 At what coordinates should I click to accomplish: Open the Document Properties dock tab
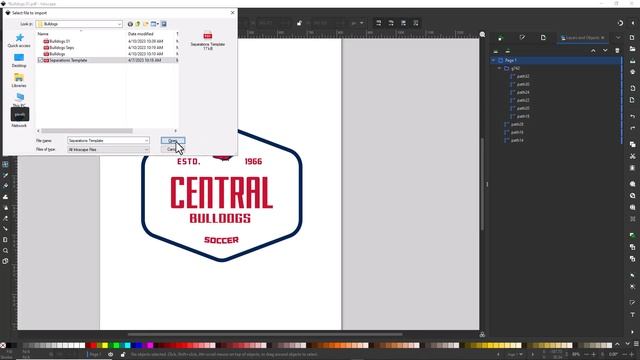543,38
